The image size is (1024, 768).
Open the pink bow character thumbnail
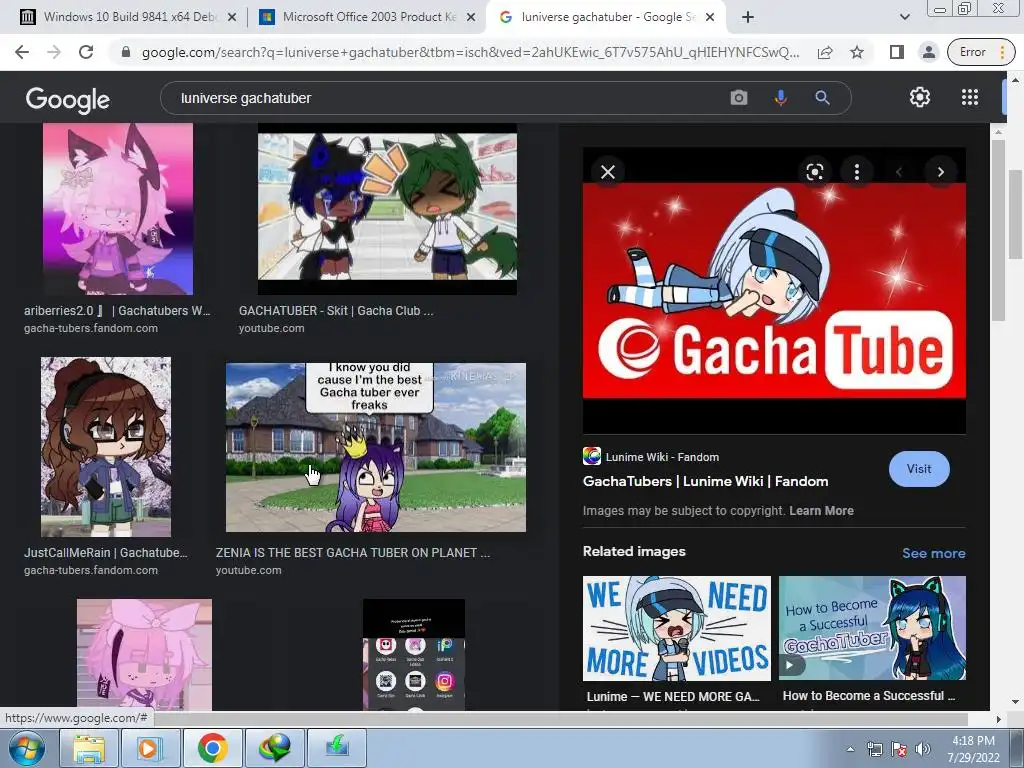[x=144, y=654]
